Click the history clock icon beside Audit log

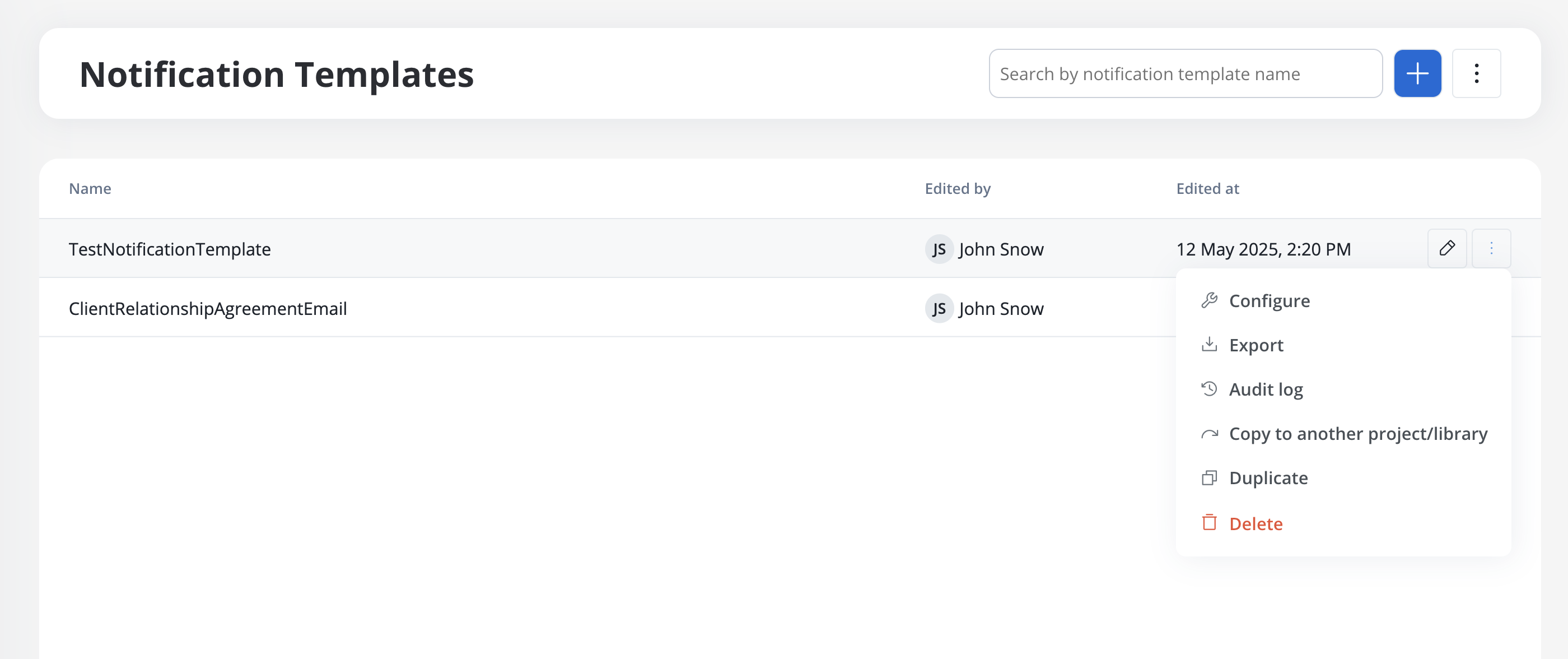pos(1209,388)
